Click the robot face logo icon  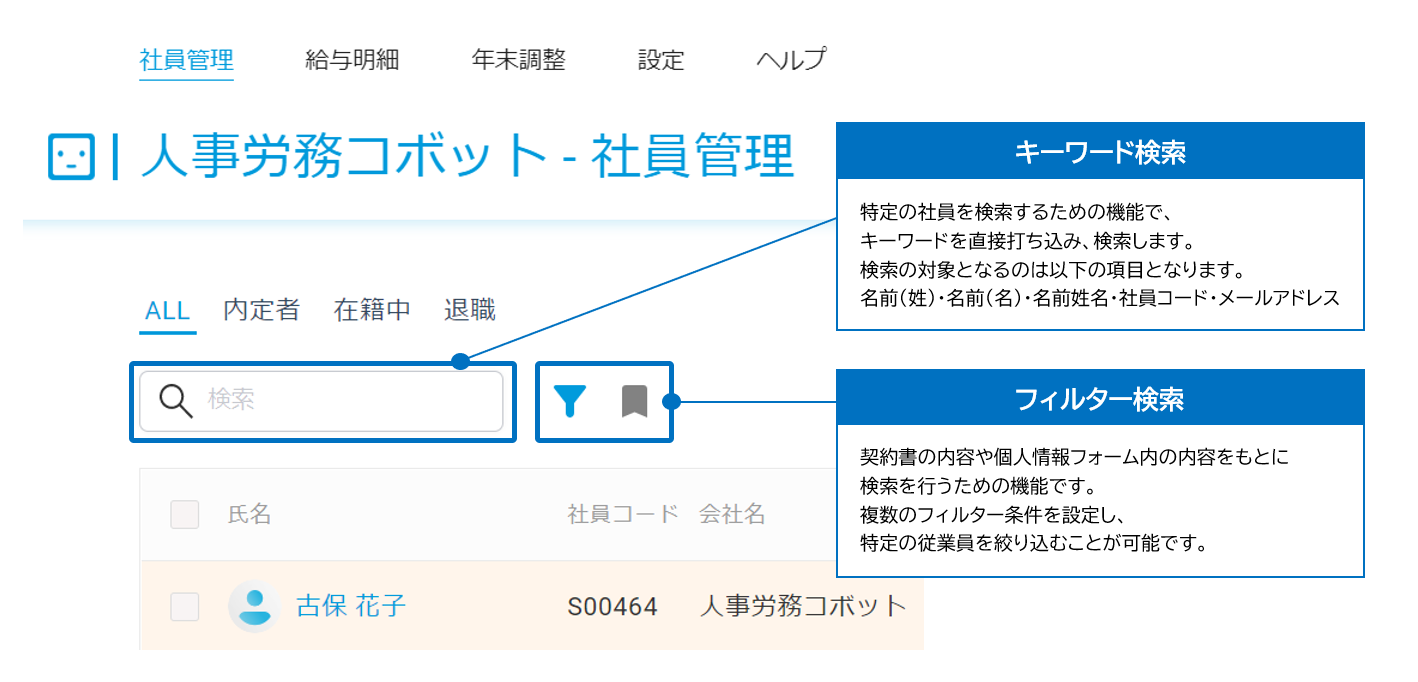click(71, 157)
